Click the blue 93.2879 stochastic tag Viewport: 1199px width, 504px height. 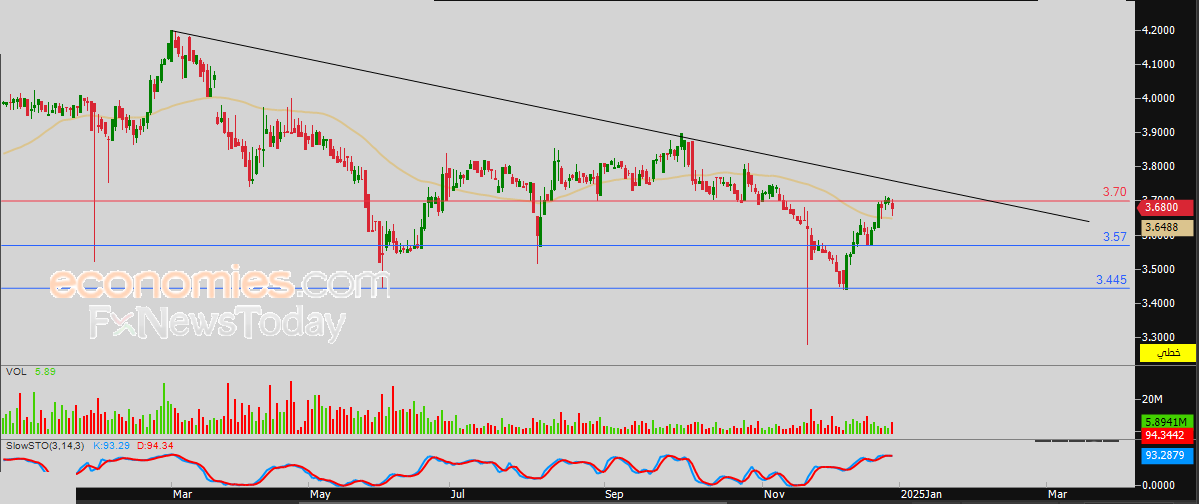(x=1167, y=456)
